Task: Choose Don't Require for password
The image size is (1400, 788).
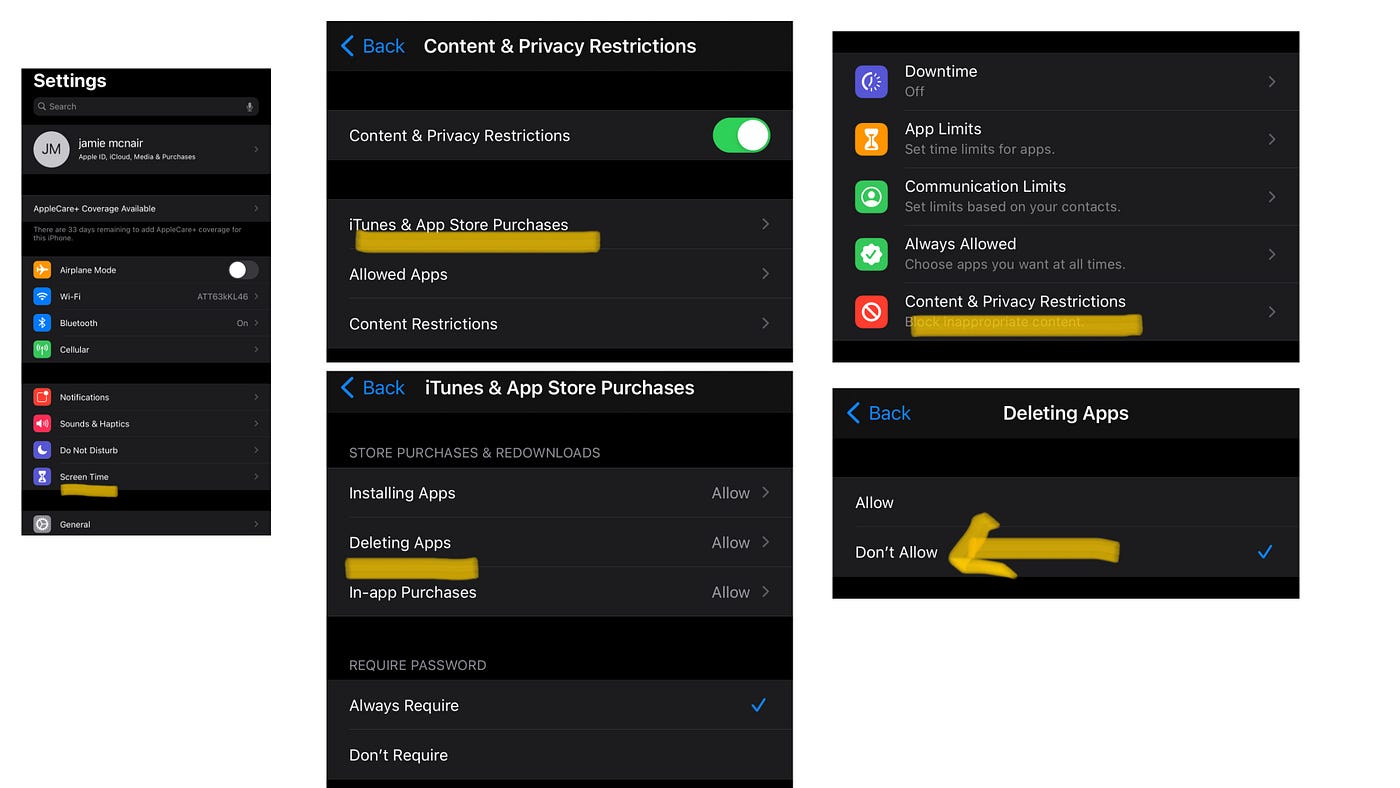Action: point(398,754)
